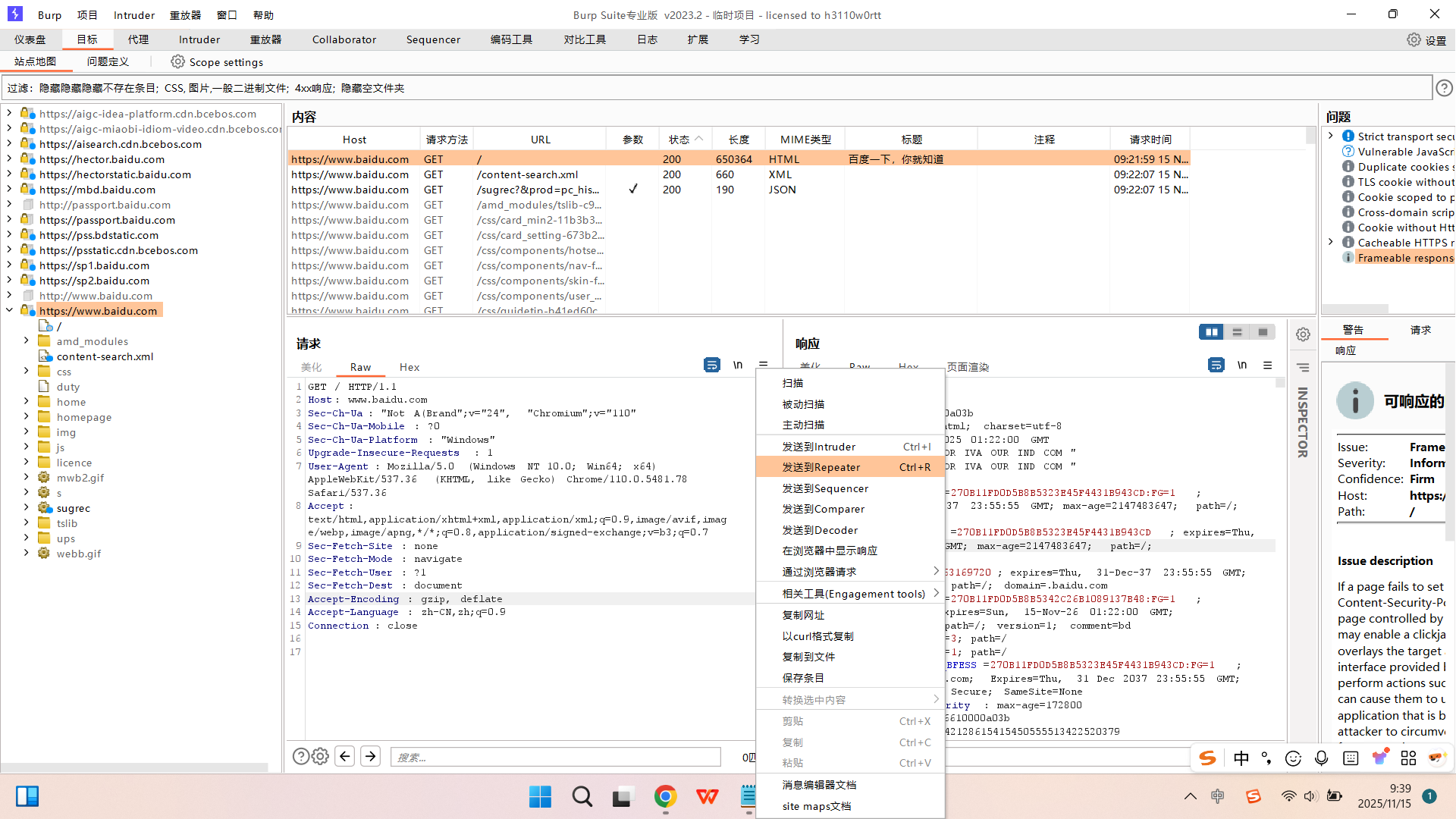This screenshot has height=819, width=1456.
Task: Toggle request line wrap button
Action: 711,366
